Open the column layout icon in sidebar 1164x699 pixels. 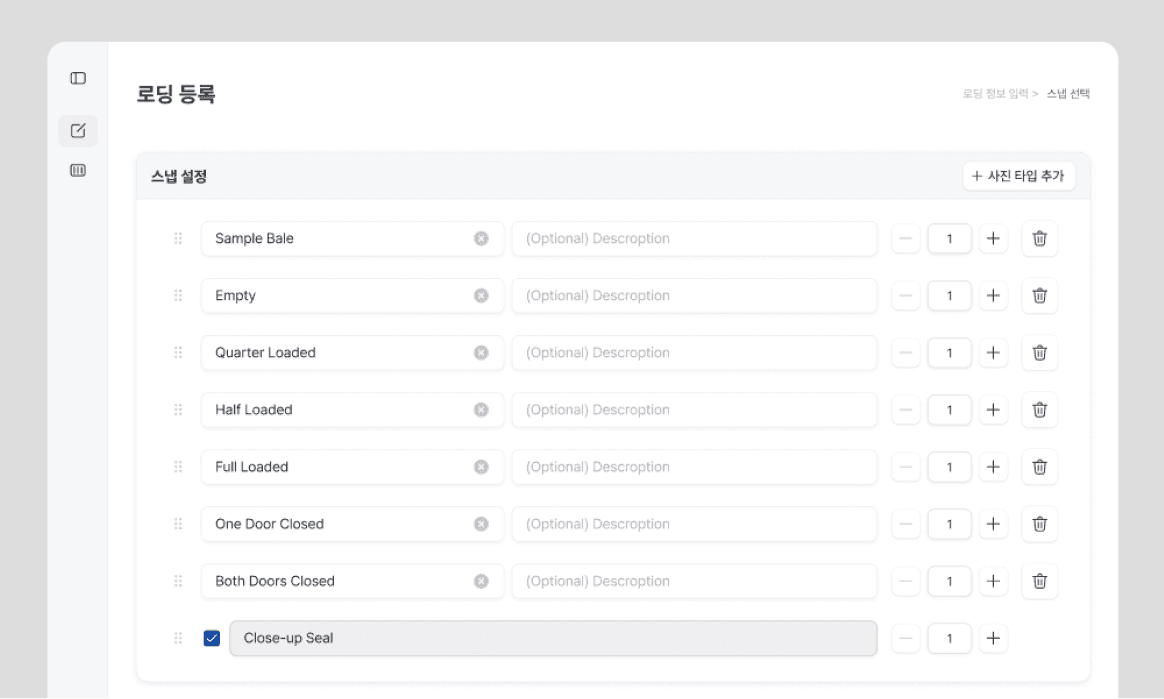[78, 171]
